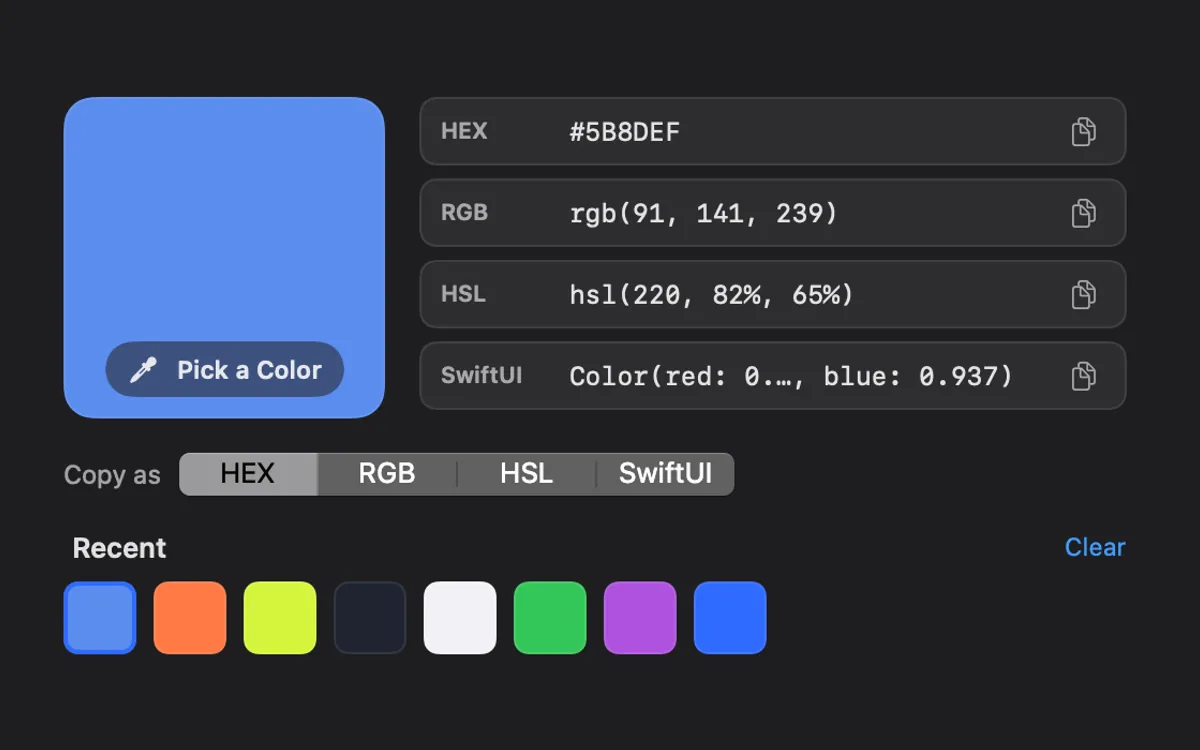1200x750 pixels.
Task: Select RGB in the Copy as control
Action: click(387, 474)
